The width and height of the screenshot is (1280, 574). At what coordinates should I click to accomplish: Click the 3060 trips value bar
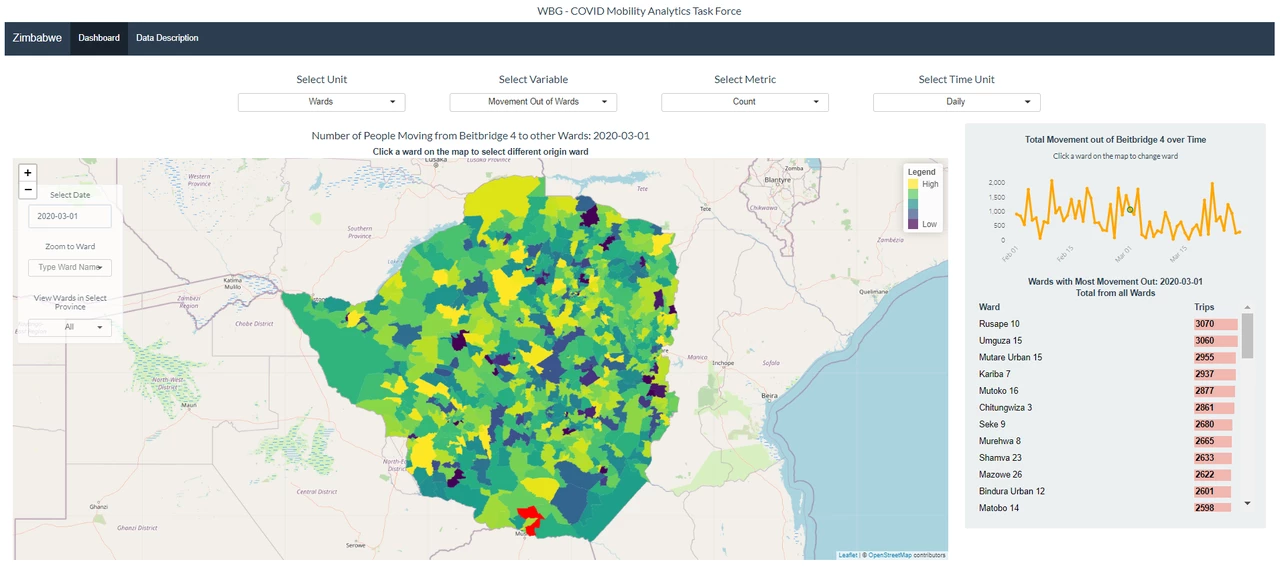pos(1216,341)
